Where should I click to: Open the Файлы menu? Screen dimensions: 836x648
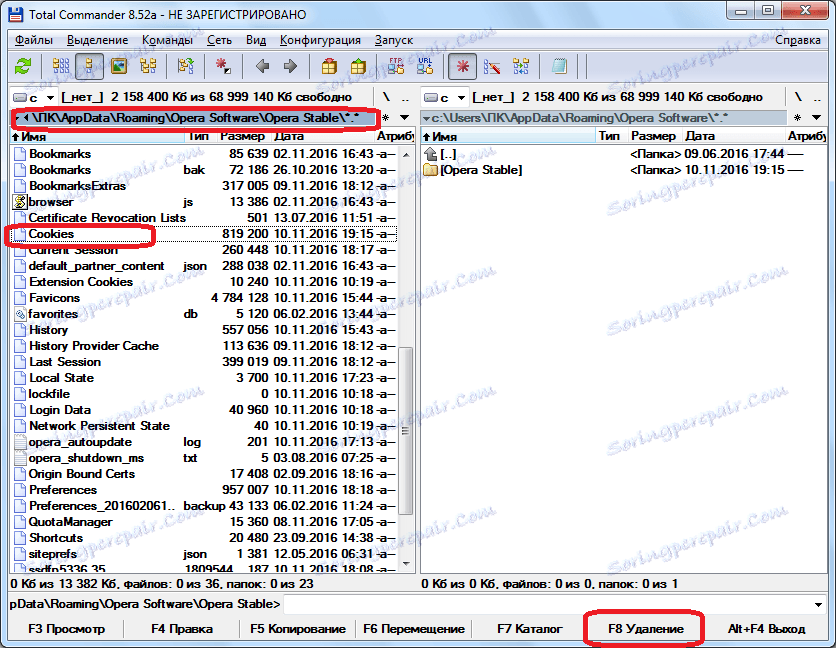point(34,40)
